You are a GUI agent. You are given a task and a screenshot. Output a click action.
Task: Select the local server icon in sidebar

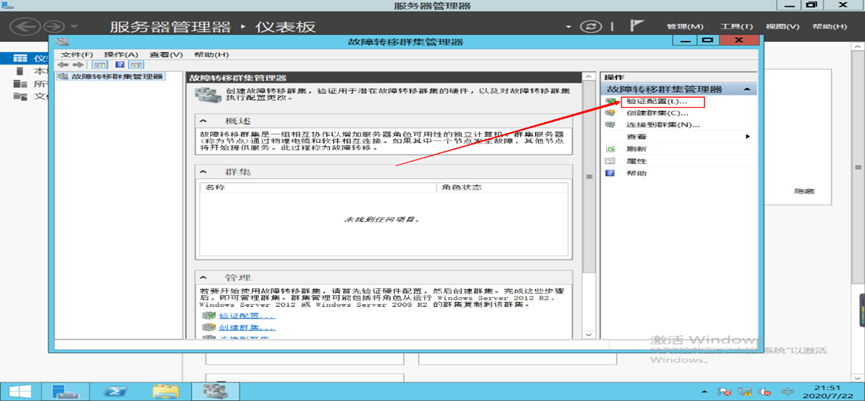(x=20, y=71)
